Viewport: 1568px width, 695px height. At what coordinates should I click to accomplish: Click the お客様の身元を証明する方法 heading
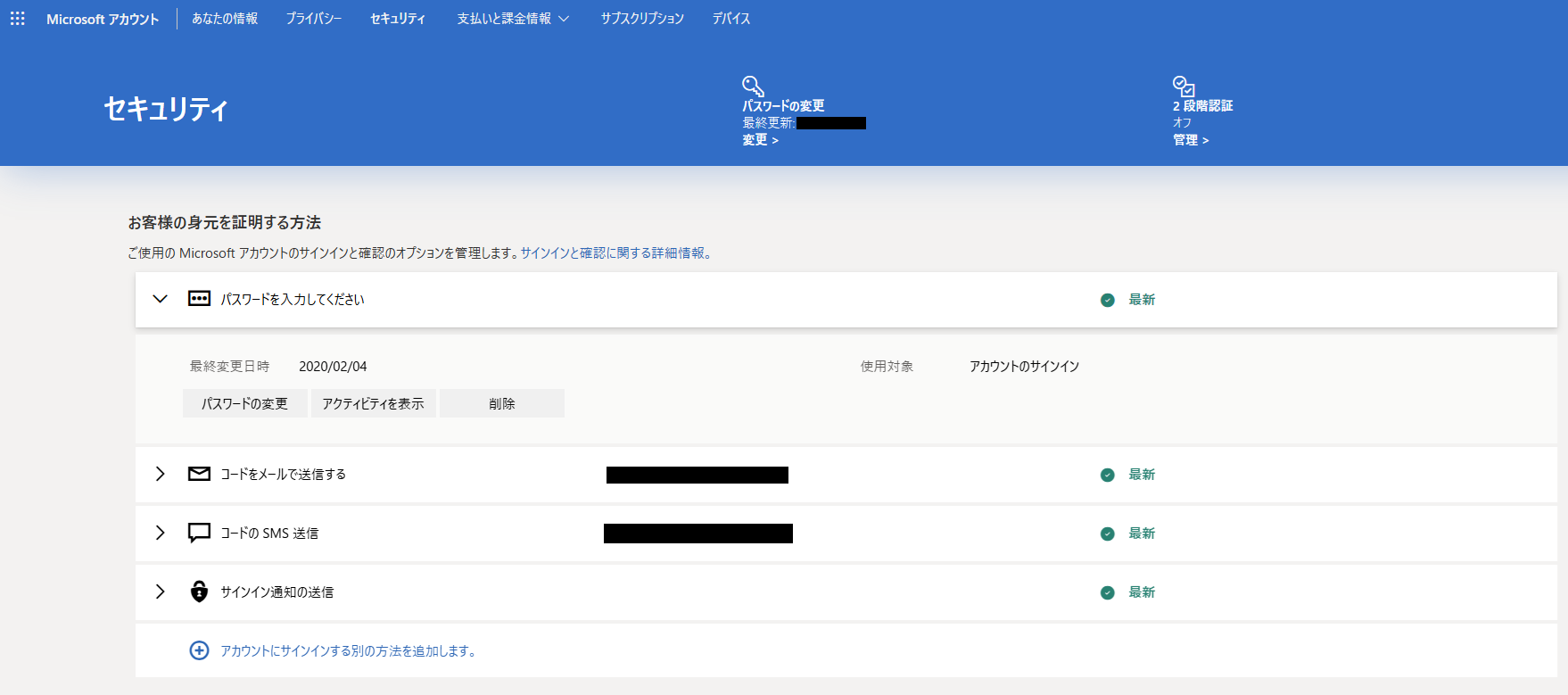coord(225,222)
